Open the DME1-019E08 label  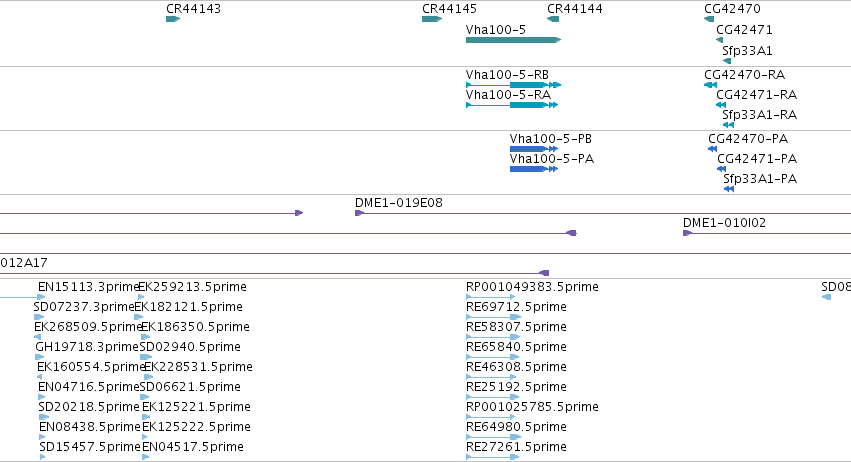(x=399, y=202)
